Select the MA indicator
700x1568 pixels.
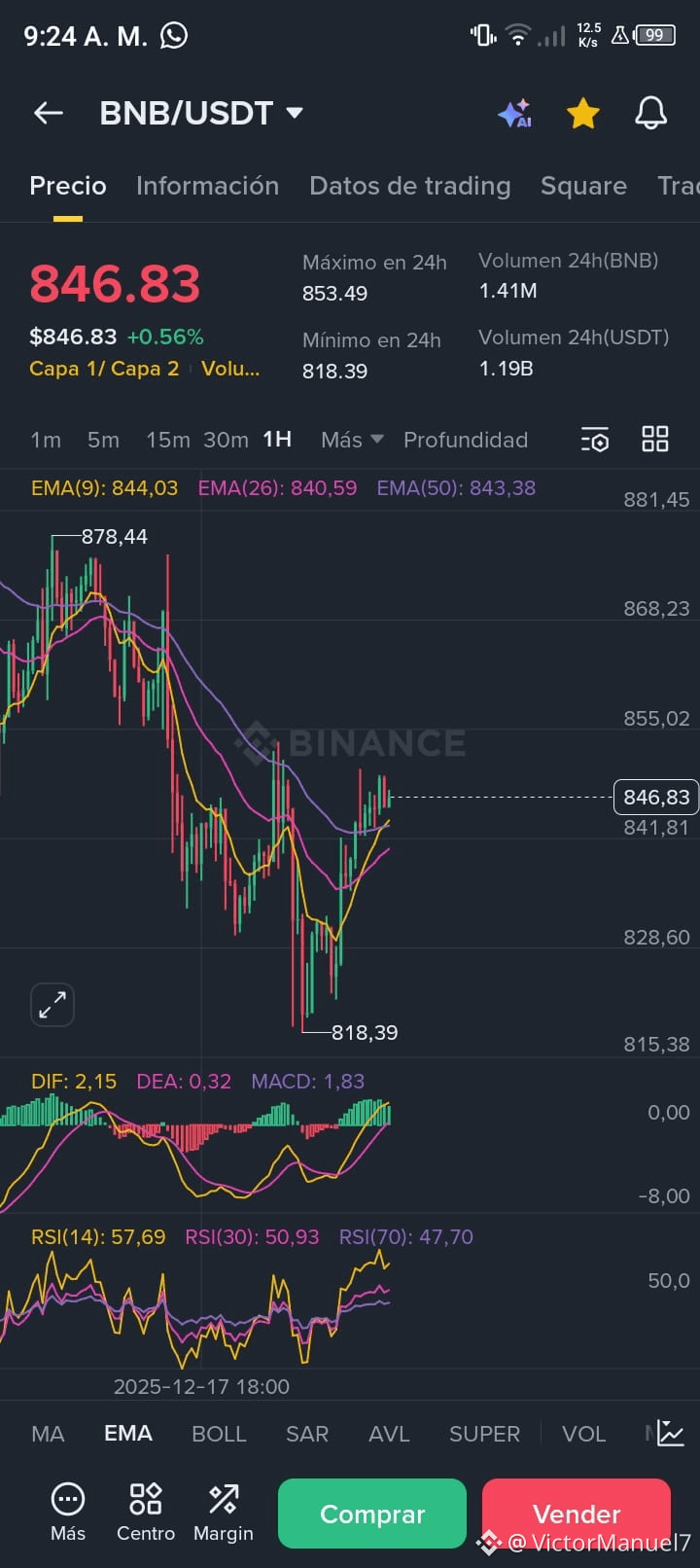pyautogui.click(x=48, y=1434)
